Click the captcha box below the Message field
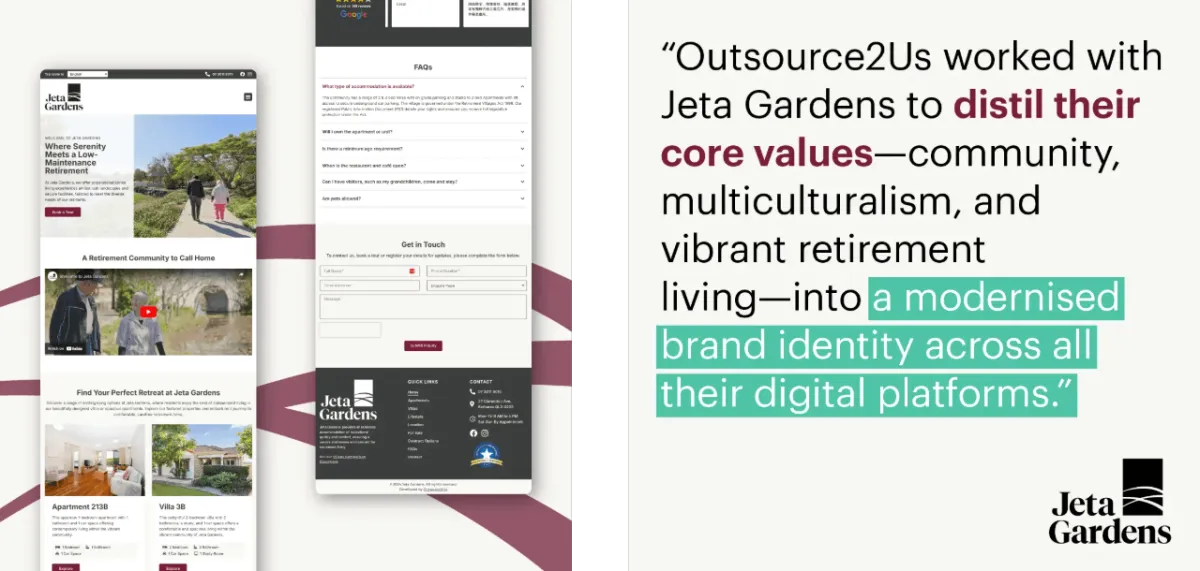The width and height of the screenshot is (1200, 571). click(350, 330)
